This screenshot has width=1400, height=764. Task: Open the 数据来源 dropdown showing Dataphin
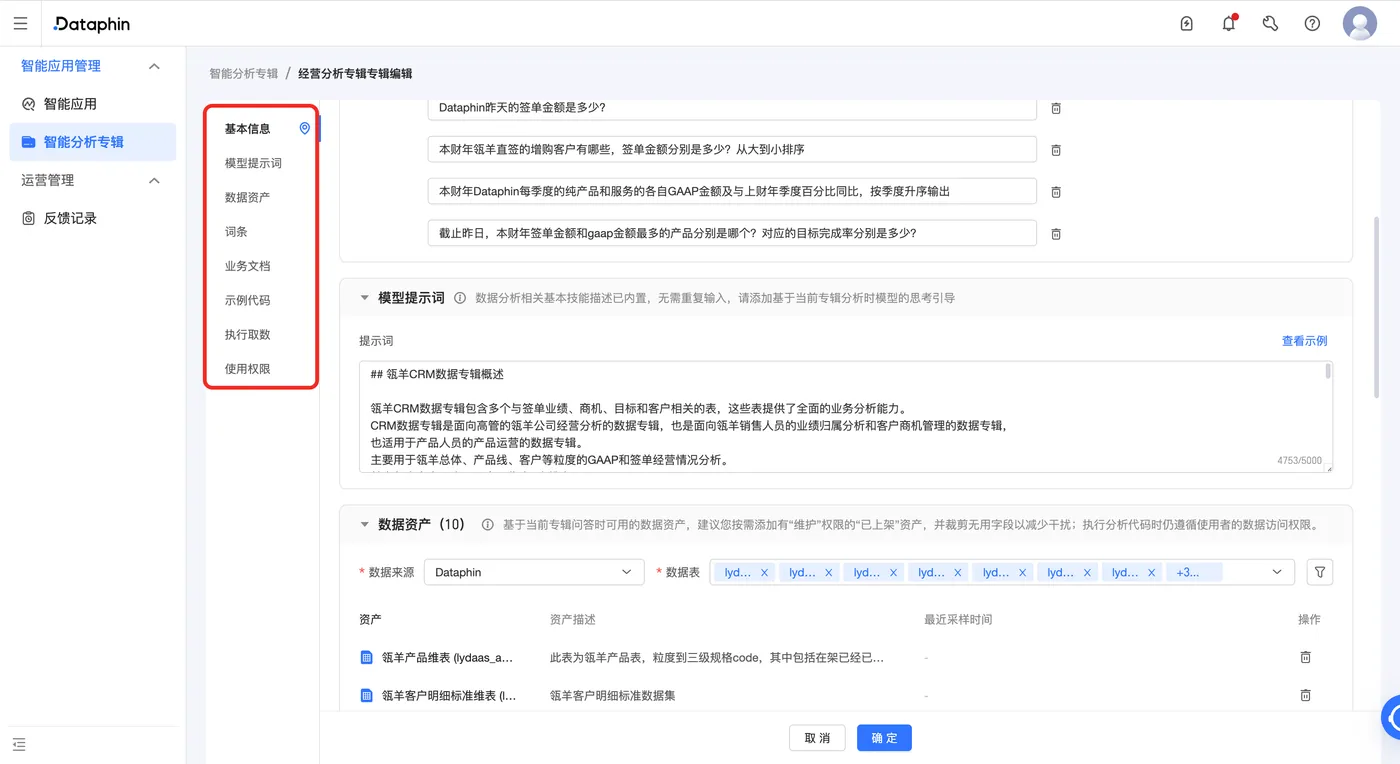(534, 572)
